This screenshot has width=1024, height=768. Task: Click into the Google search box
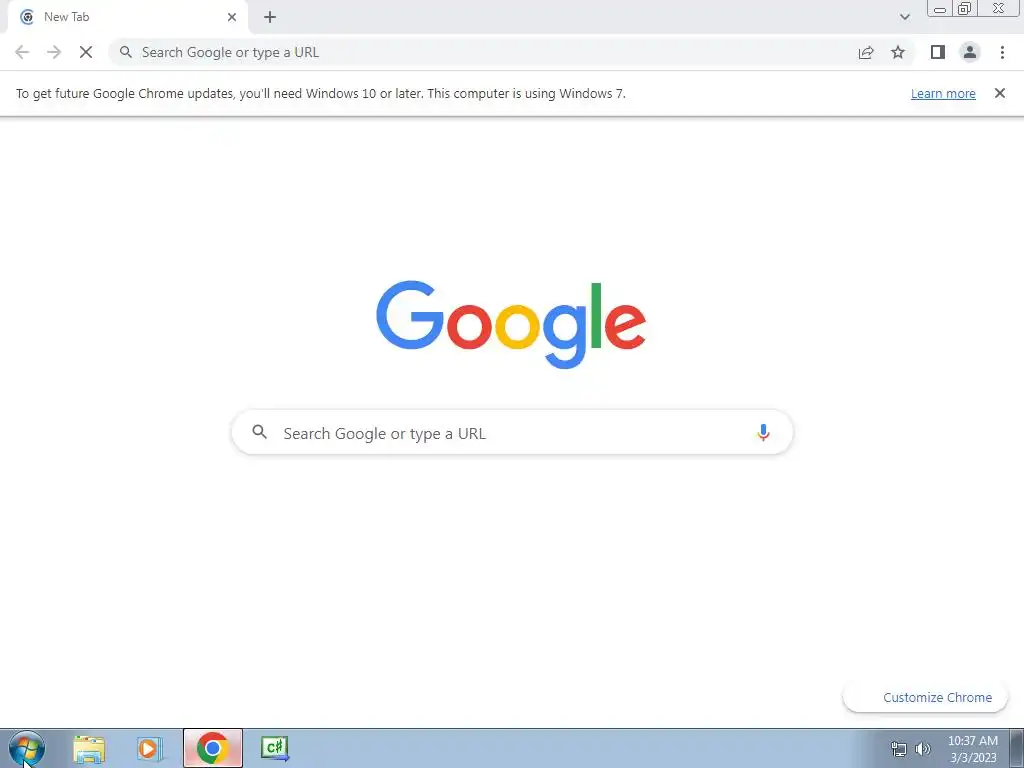pos(512,432)
